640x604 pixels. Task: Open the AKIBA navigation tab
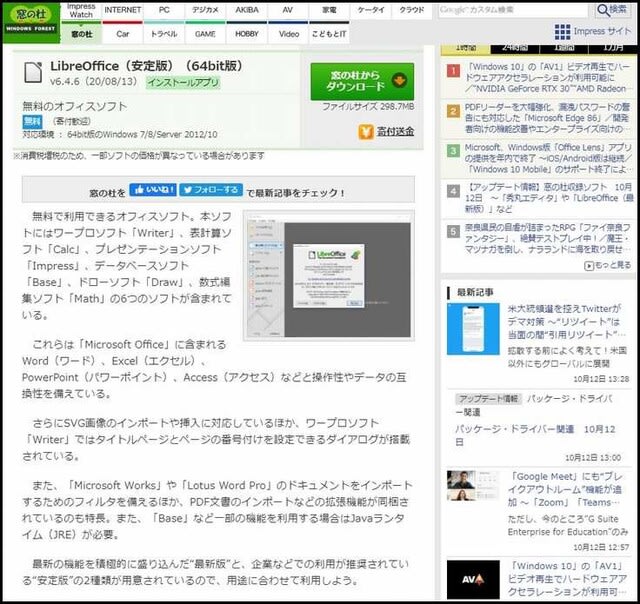(x=247, y=10)
